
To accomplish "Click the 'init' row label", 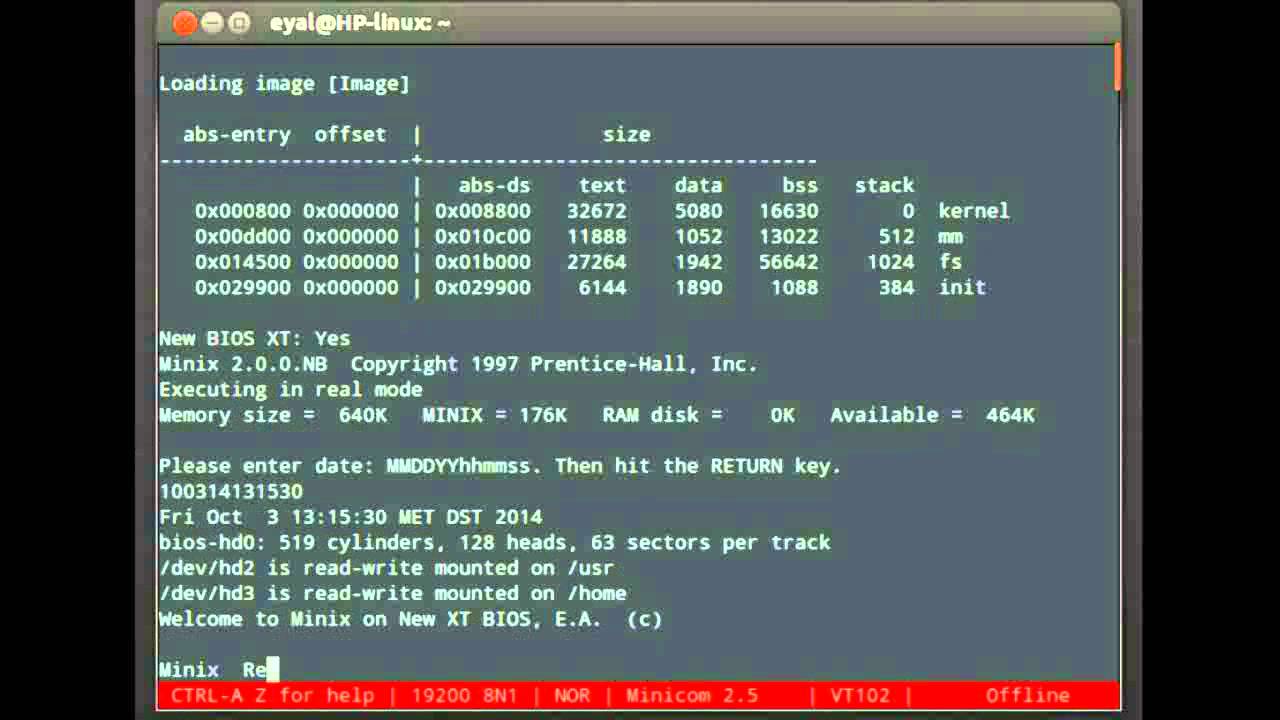I will coord(962,288).
